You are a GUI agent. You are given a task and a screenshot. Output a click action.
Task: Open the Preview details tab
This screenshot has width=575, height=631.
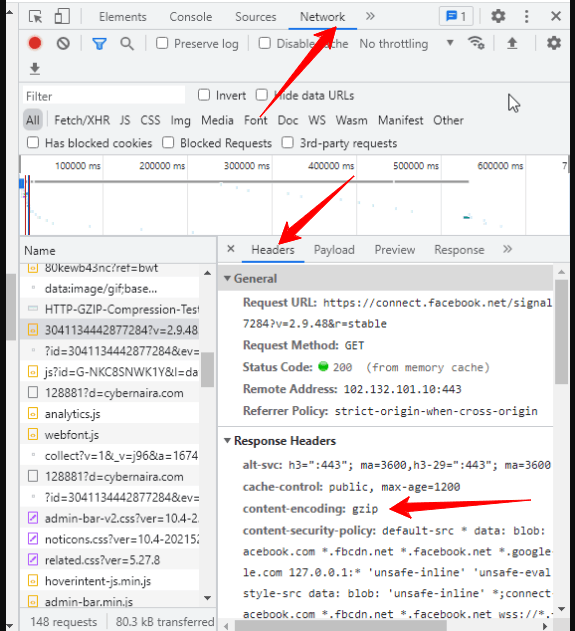(395, 250)
